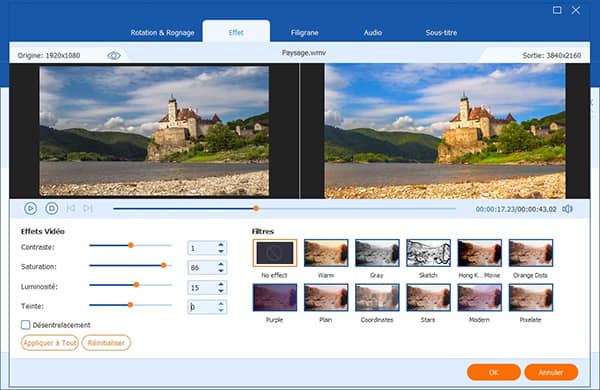Viewport: 600px width, 390px height.
Task: Select the Stars filter
Action: pos(429,297)
